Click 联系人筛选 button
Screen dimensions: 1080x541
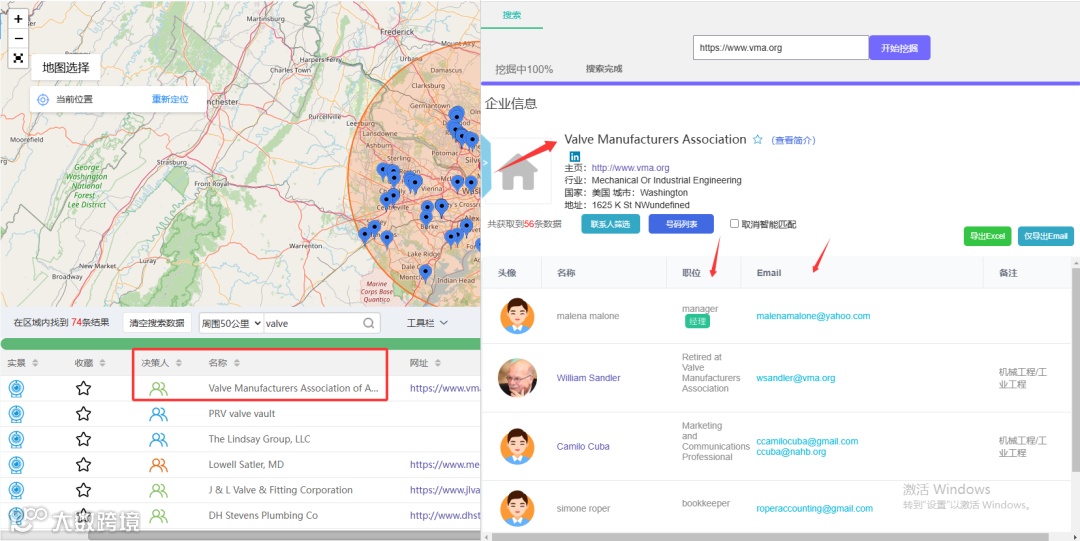(x=610, y=224)
